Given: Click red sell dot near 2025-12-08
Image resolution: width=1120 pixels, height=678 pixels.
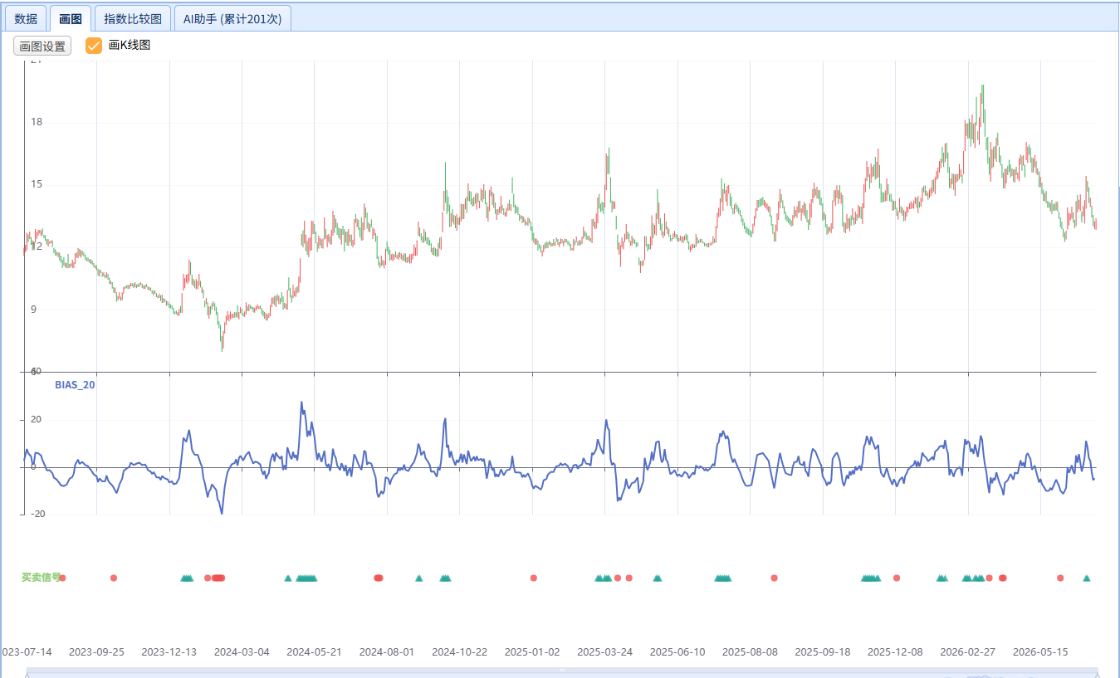Looking at the screenshot, I should 897,578.
